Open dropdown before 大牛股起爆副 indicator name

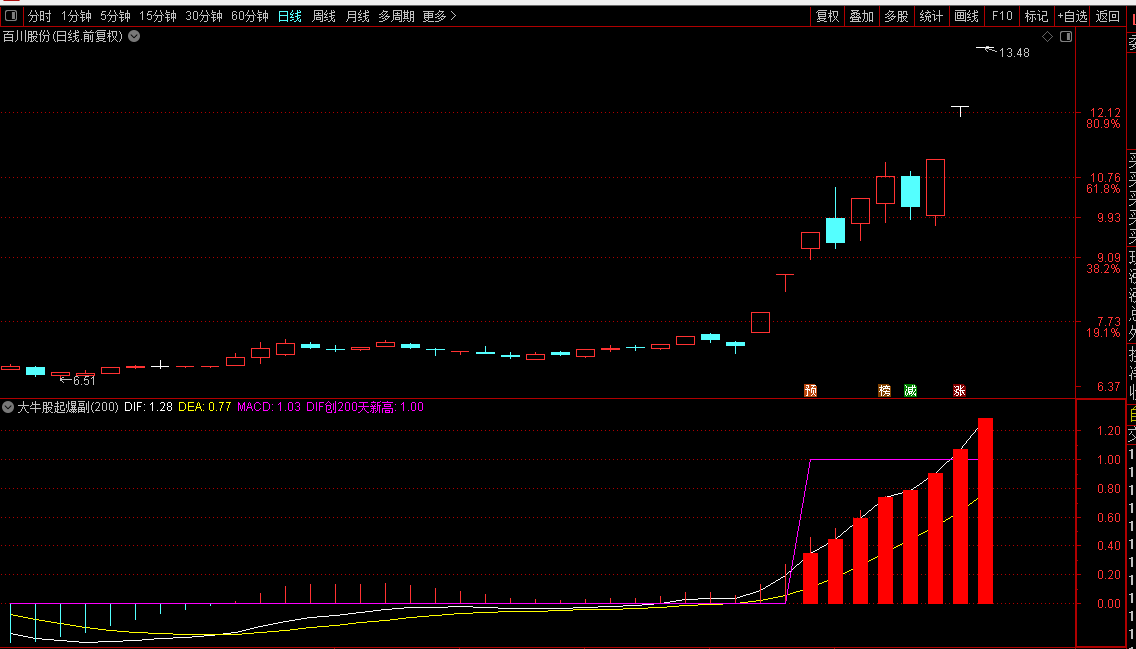click(9, 407)
